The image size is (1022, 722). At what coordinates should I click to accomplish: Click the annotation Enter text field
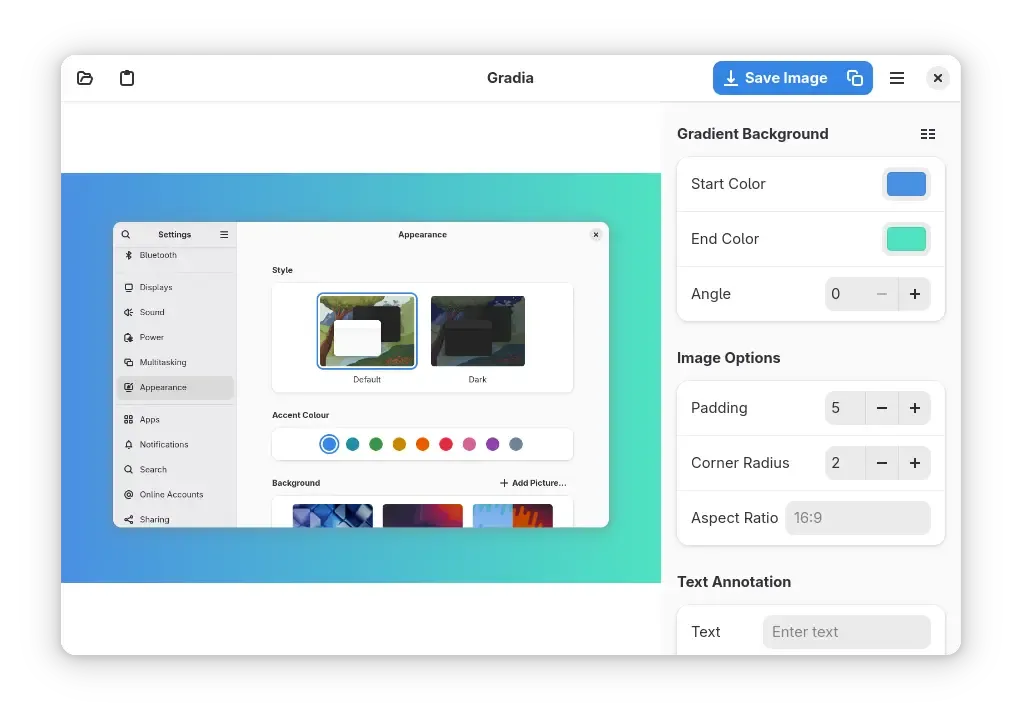click(x=846, y=632)
